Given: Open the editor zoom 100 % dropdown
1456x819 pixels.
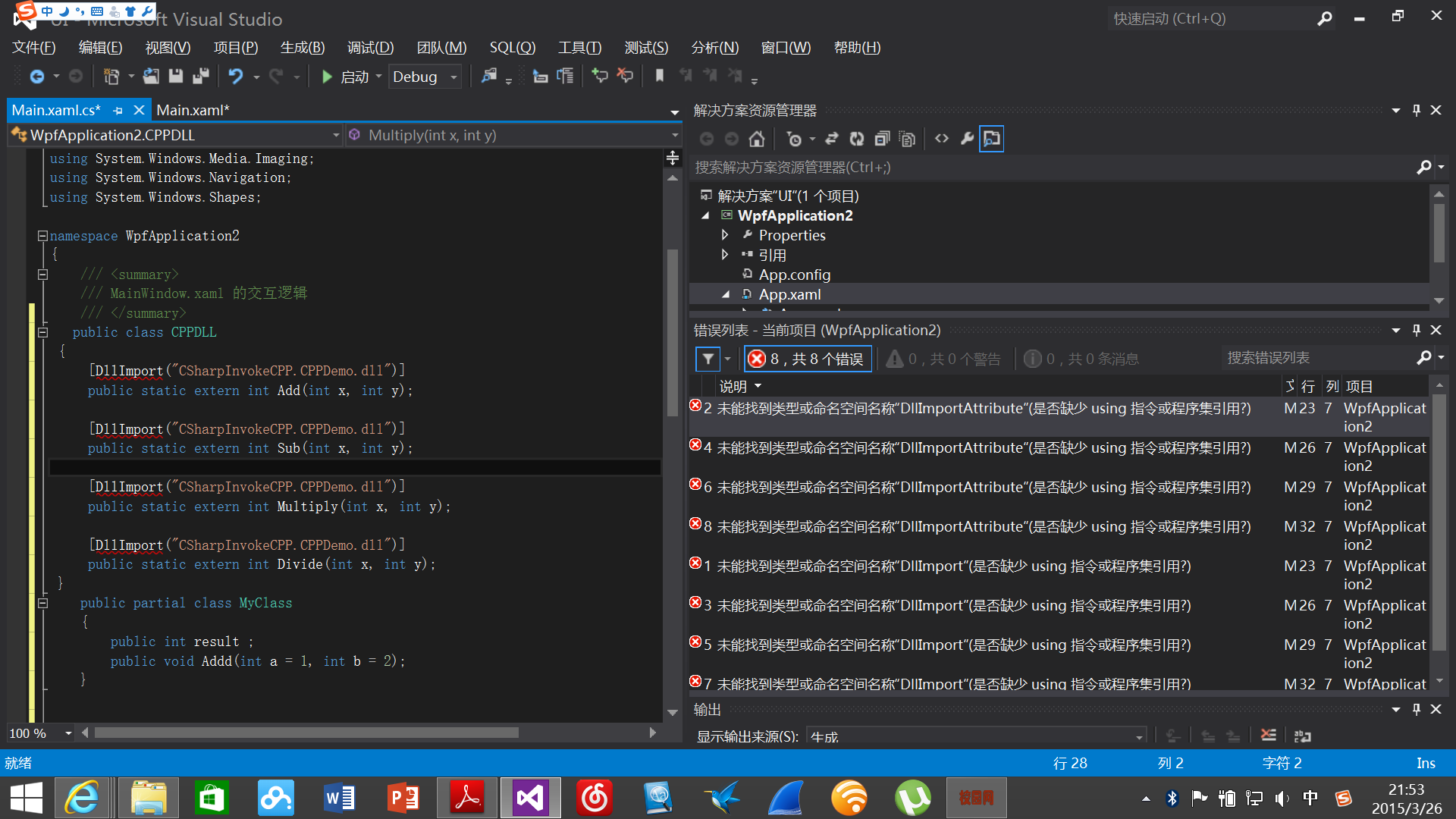Looking at the screenshot, I should pos(68,733).
